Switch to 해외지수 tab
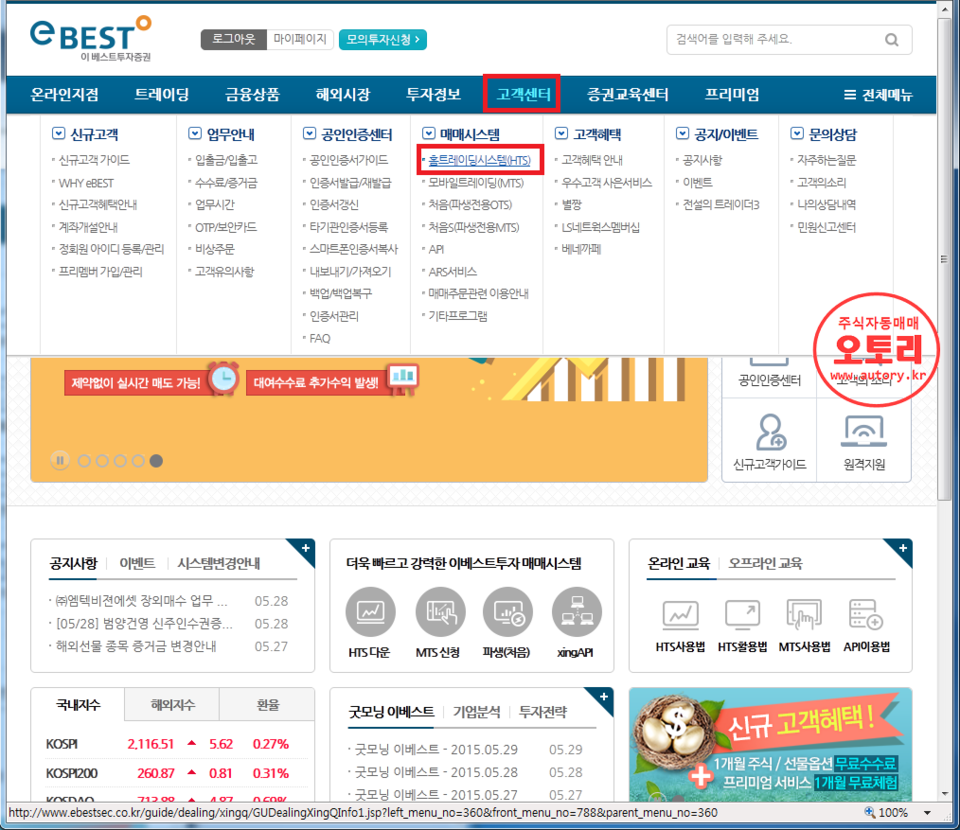 [173, 705]
